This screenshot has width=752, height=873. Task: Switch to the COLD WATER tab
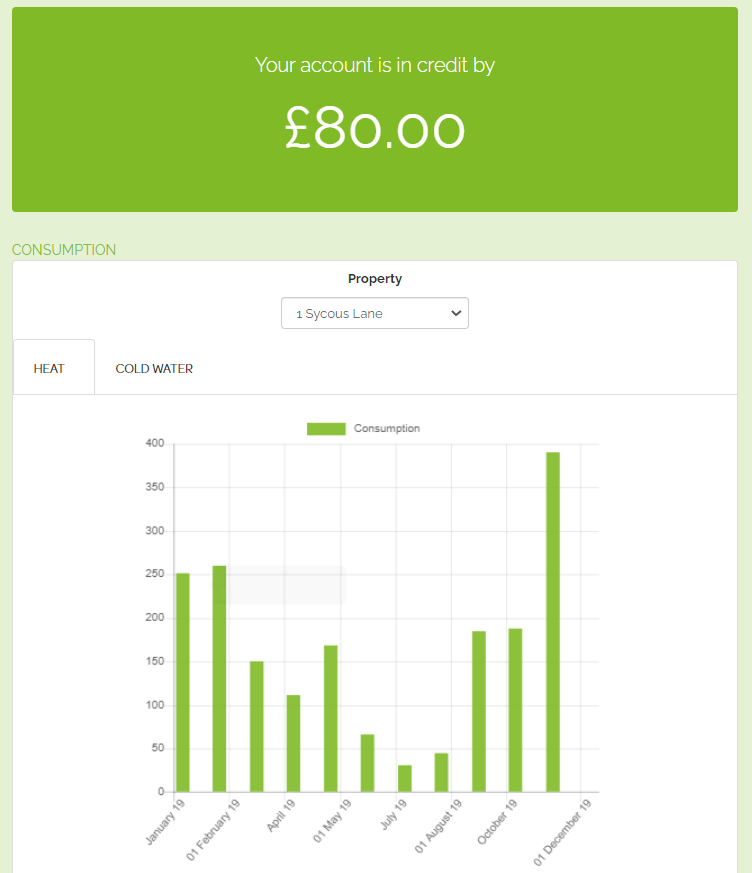click(154, 369)
